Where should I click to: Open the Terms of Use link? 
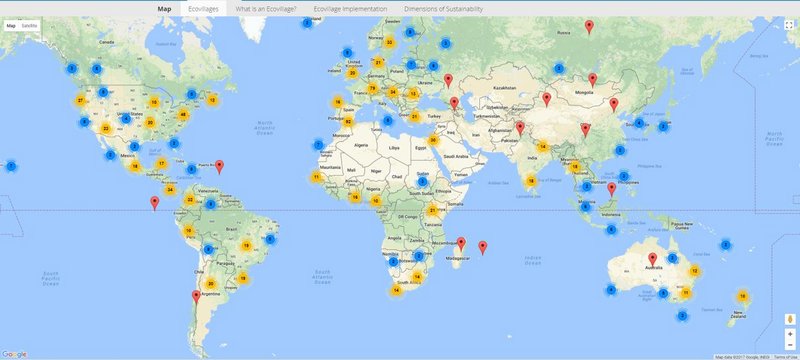(x=786, y=357)
